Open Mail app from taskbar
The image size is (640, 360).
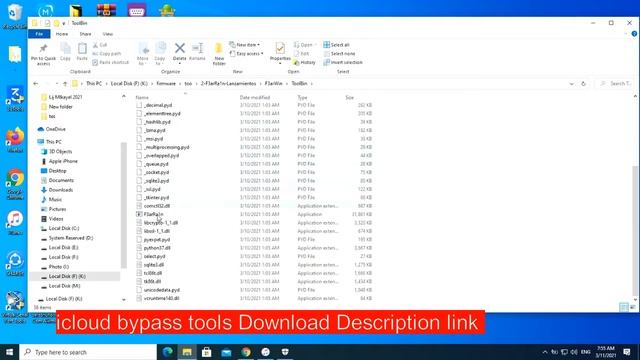pos(226,352)
